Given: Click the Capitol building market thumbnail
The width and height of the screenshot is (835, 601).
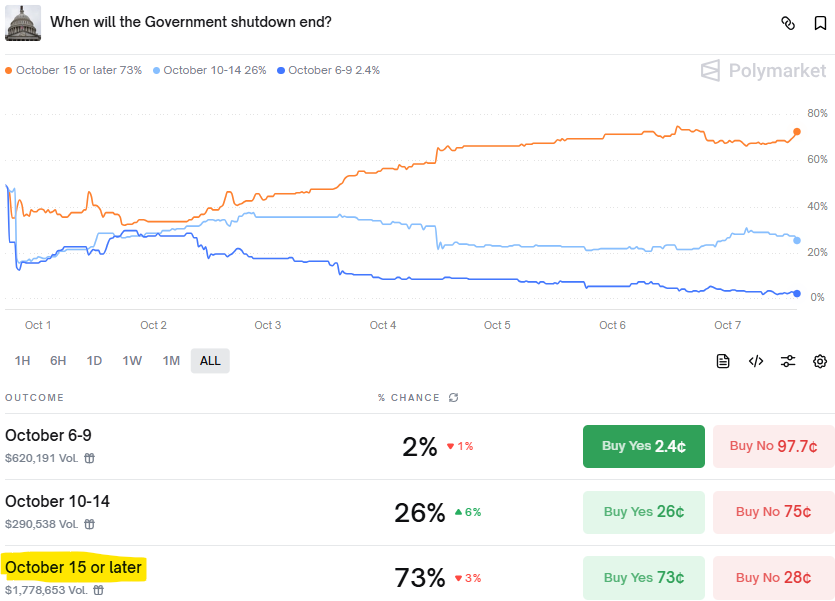Looking at the screenshot, I should point(24,22).
